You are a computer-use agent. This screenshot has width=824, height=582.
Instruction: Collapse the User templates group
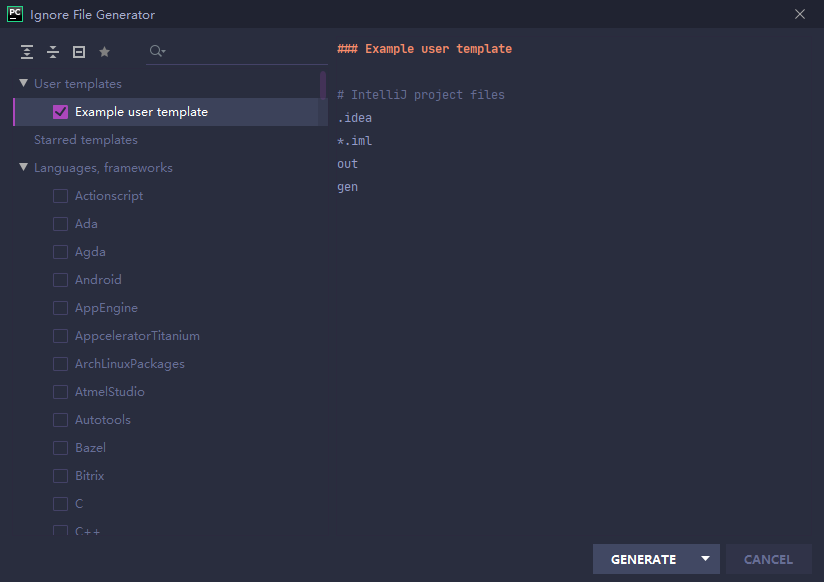[x=23, y=83]
